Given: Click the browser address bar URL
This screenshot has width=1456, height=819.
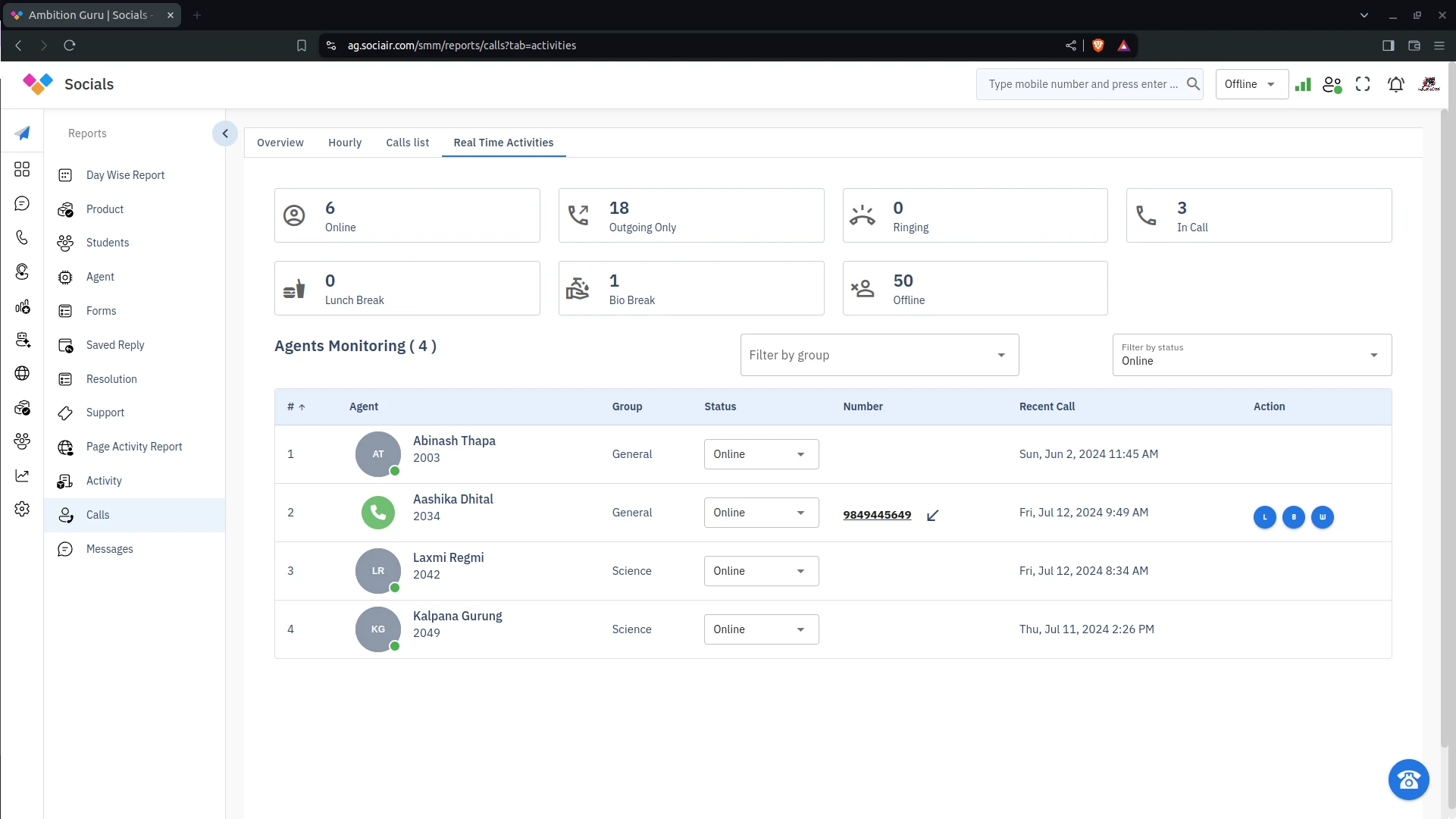Looking at the screenshot, I should click(x=462, y=45).
